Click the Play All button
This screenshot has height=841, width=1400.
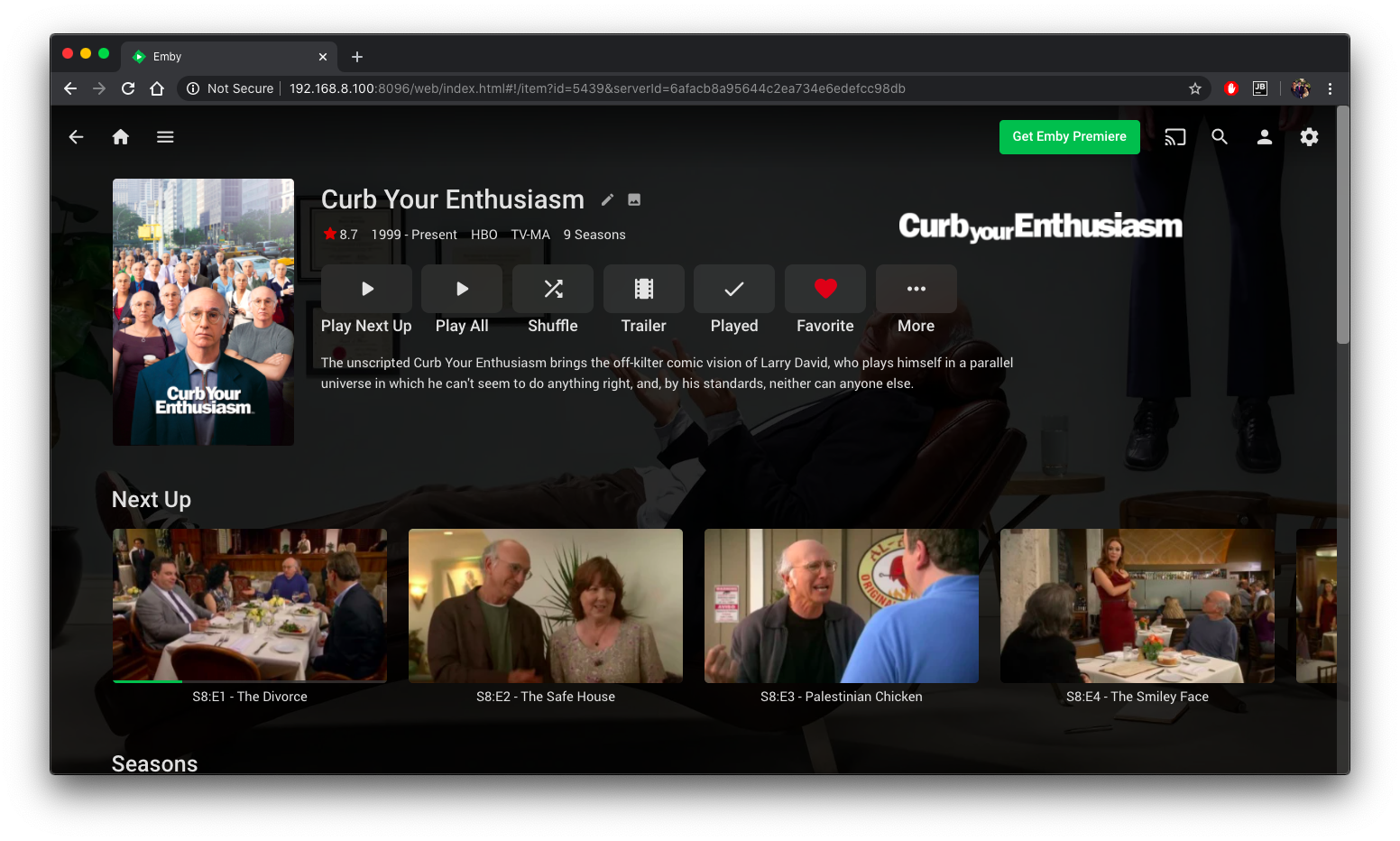462,289
